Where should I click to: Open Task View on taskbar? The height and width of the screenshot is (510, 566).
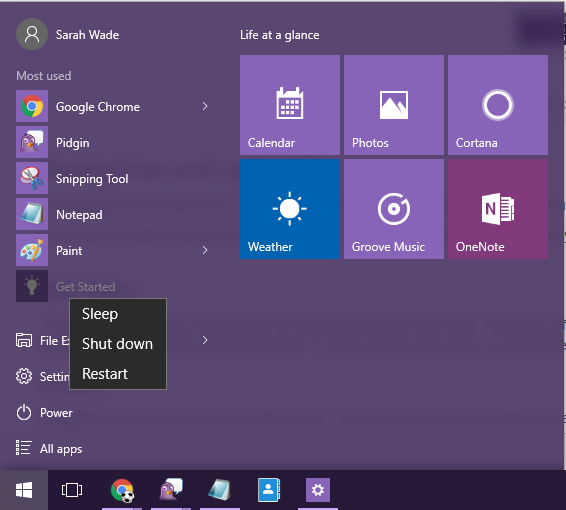coord(72,490)
